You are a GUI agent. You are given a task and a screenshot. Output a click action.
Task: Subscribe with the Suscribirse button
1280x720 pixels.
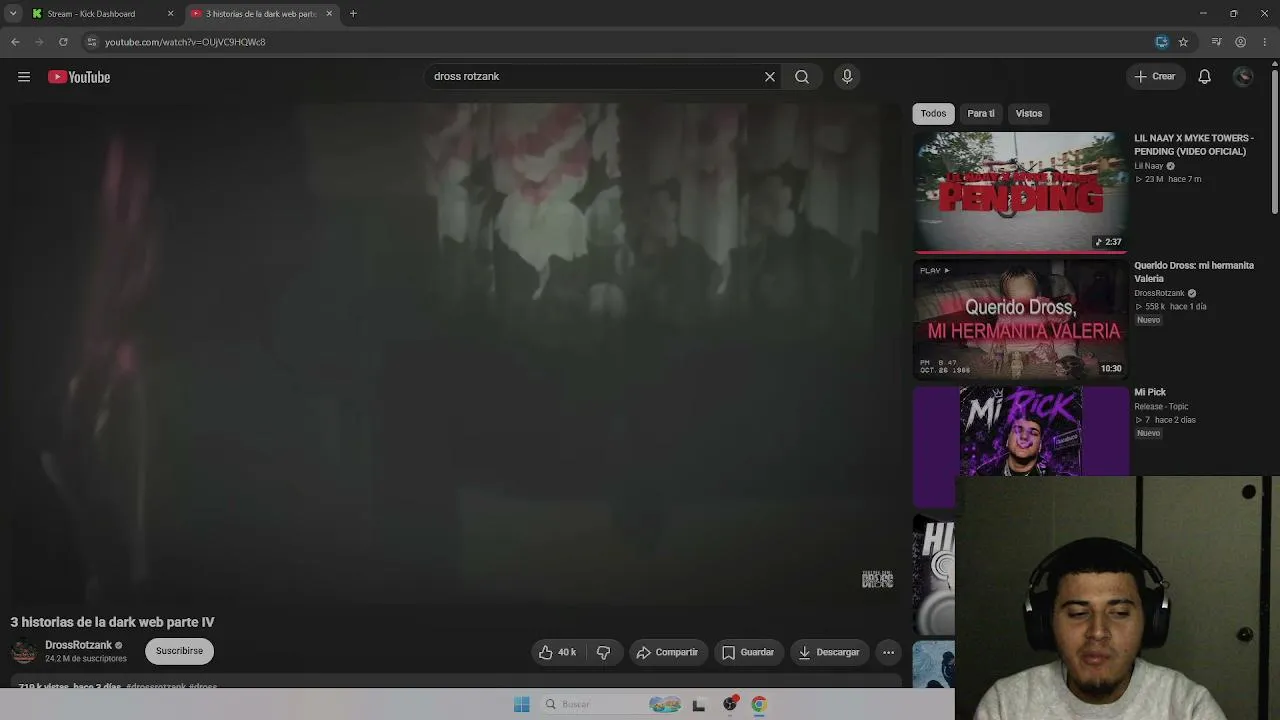pos(179,651)
